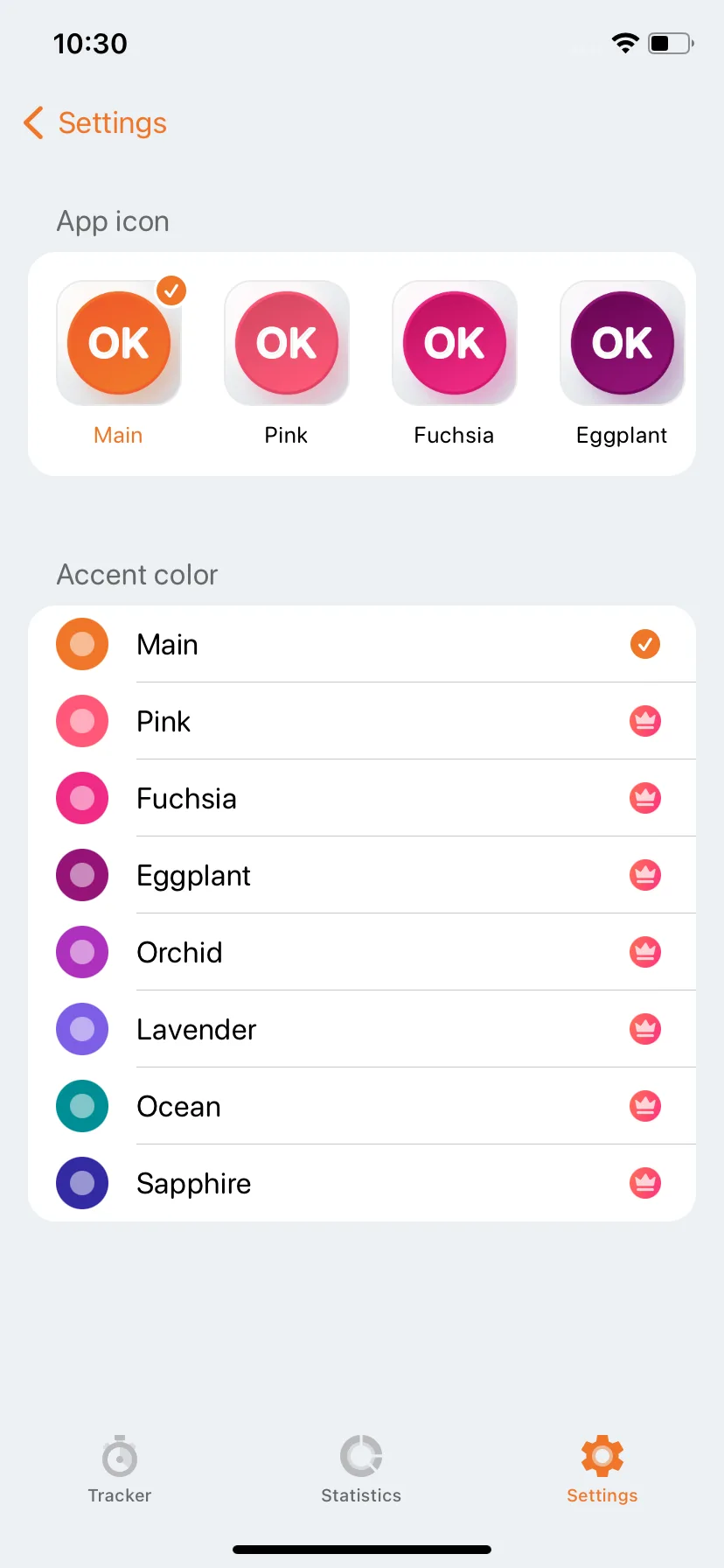This screenshot has height=1568, width=724.
Task: Tap the crown icon beside Ocean
Action: point(645,1106)
